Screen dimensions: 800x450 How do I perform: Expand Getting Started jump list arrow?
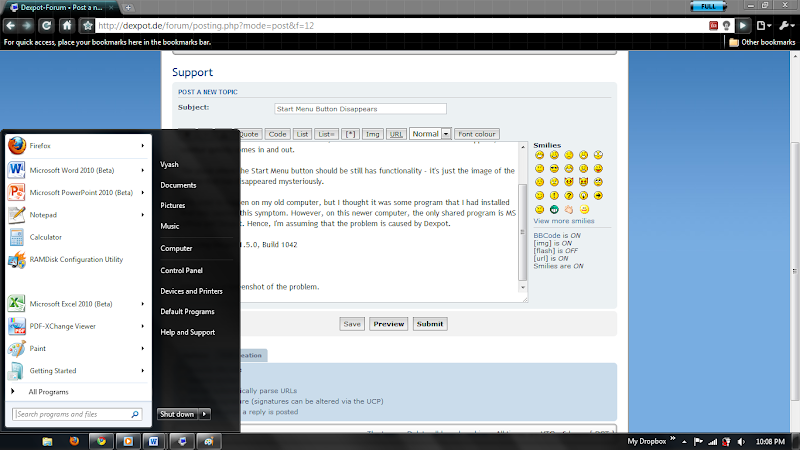point(143,370)
